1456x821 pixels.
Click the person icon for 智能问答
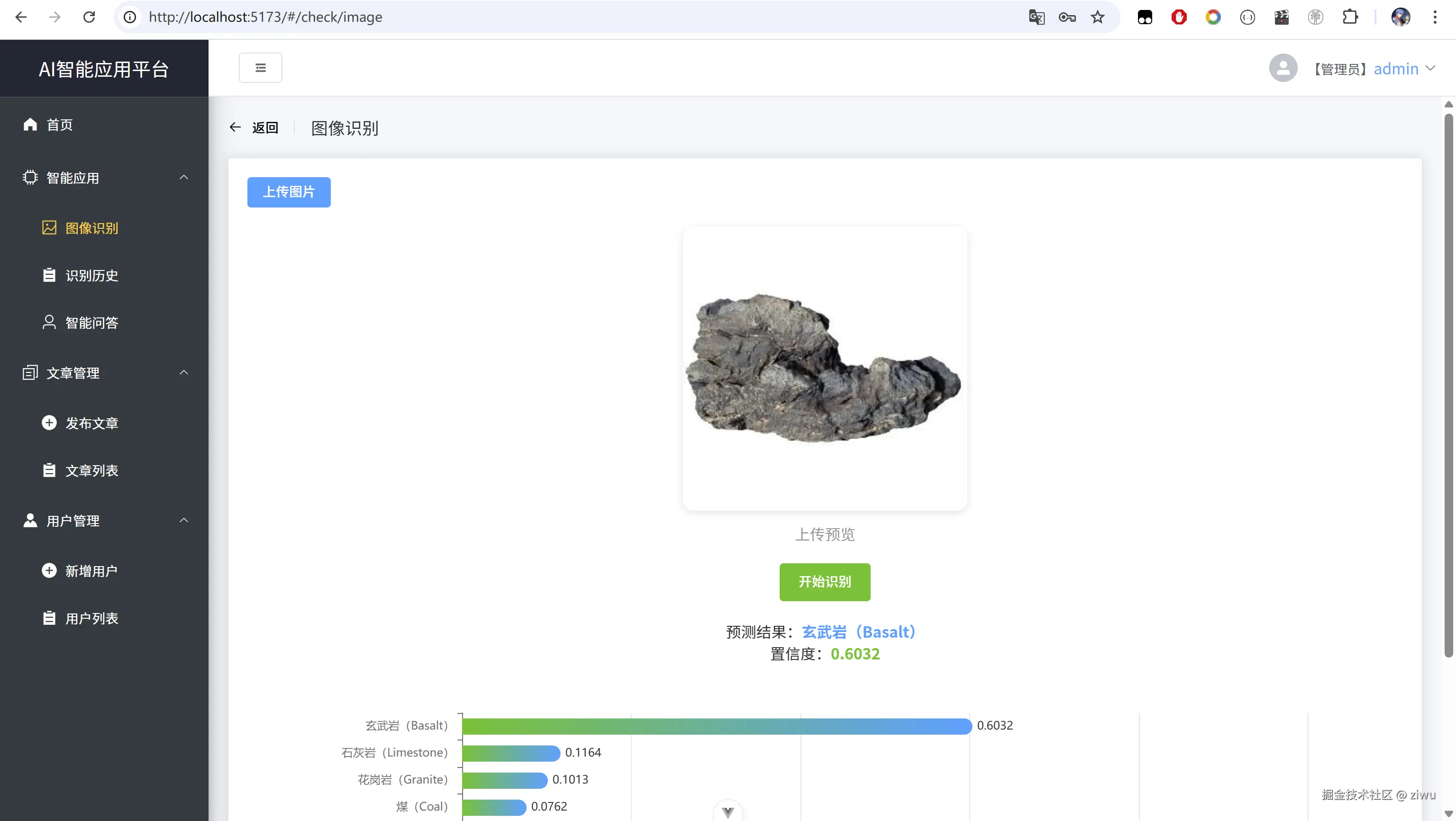(49, 322)
